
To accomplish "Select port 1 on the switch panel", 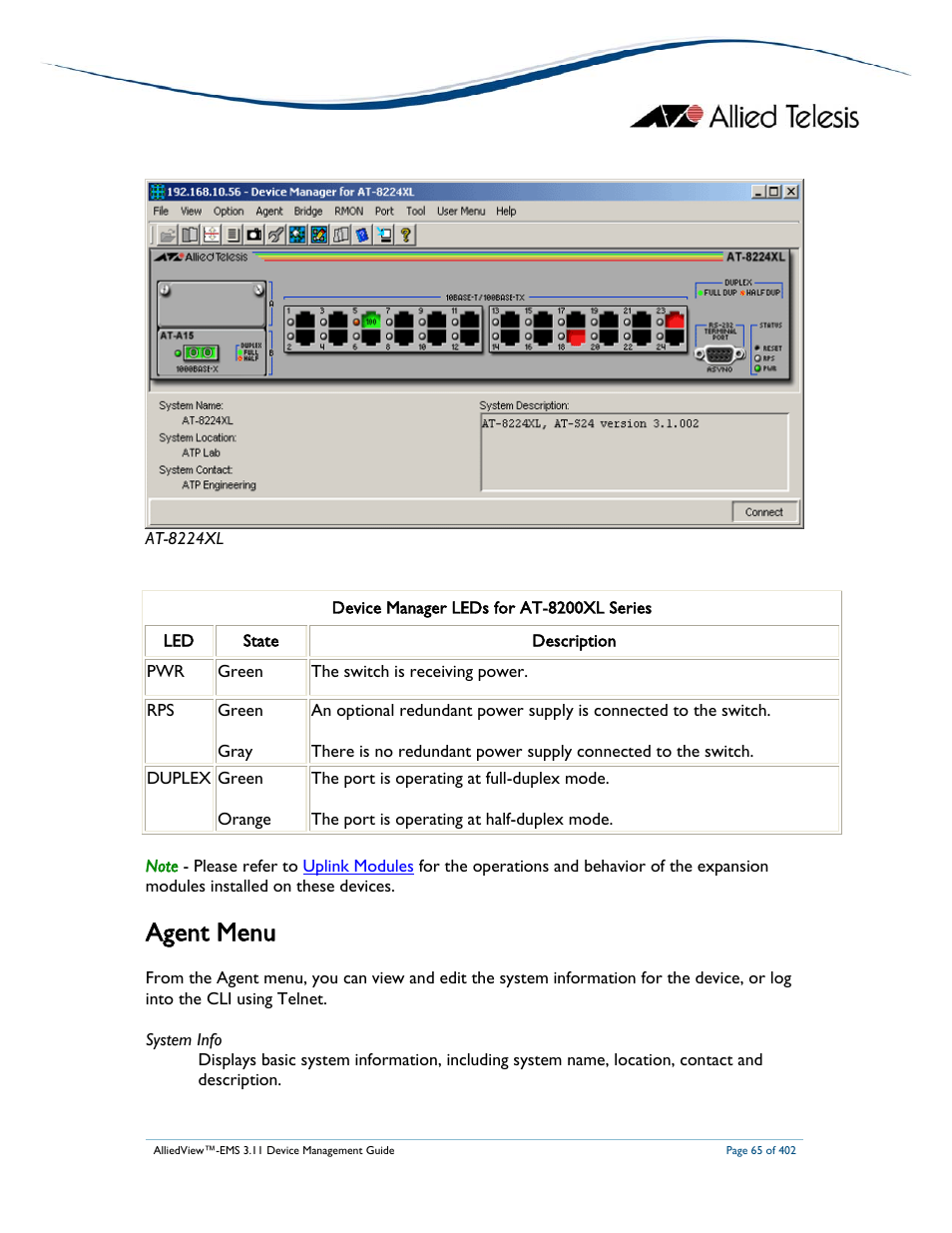I will coord(305,321).
